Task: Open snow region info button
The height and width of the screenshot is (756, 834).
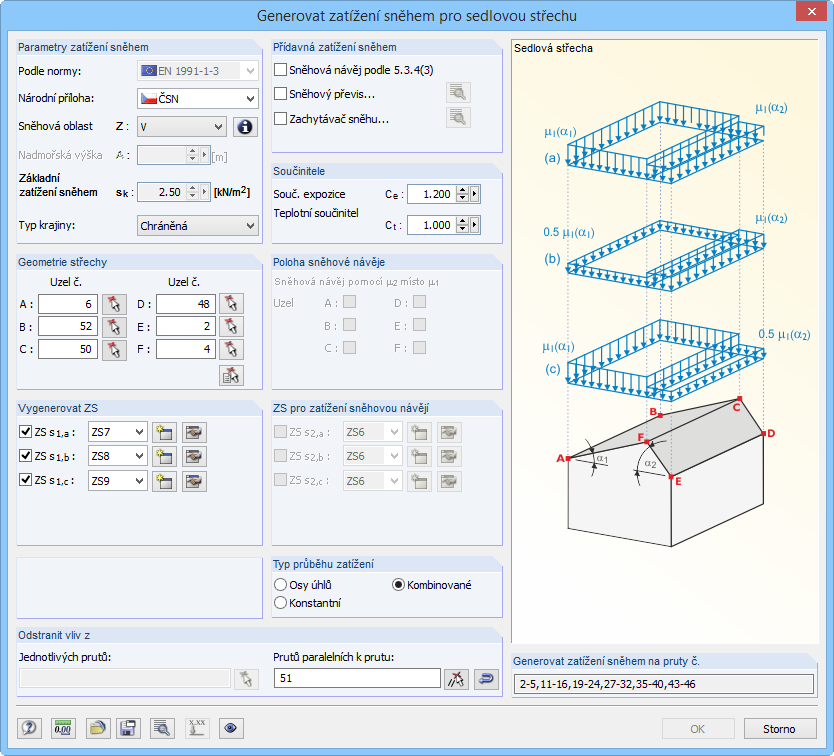Action: pyautogui.click(x=245, y=127)
